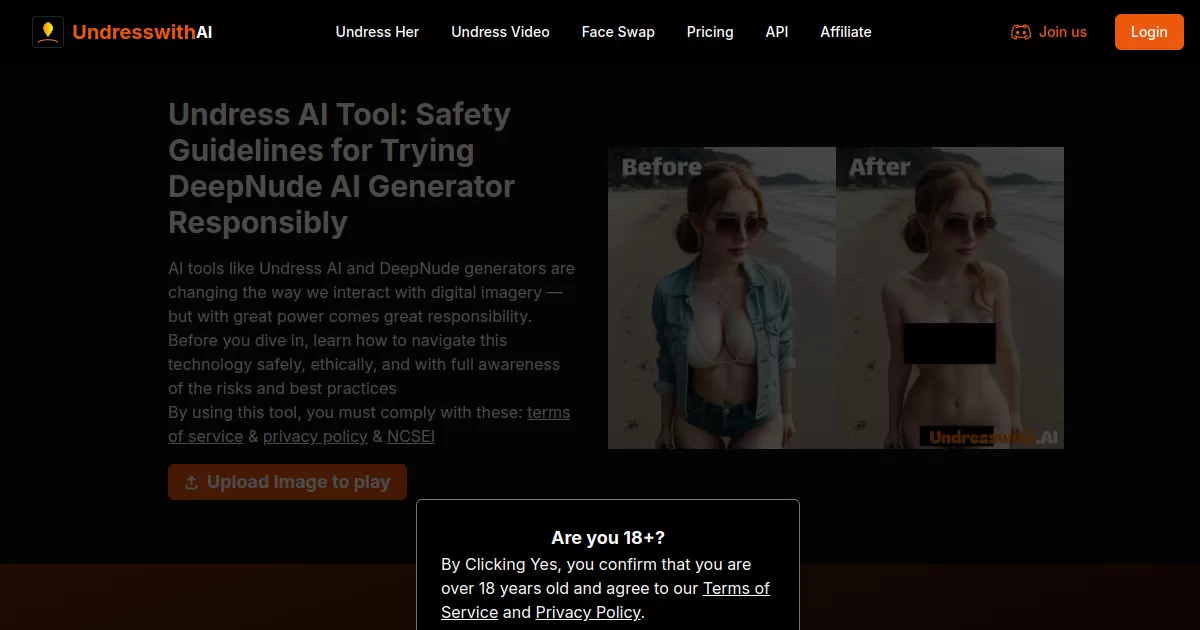The height and width of the screenshot is (630, 1200).
Task: Click the upload arrow icon on the orange button
Action: click(190, 482)
